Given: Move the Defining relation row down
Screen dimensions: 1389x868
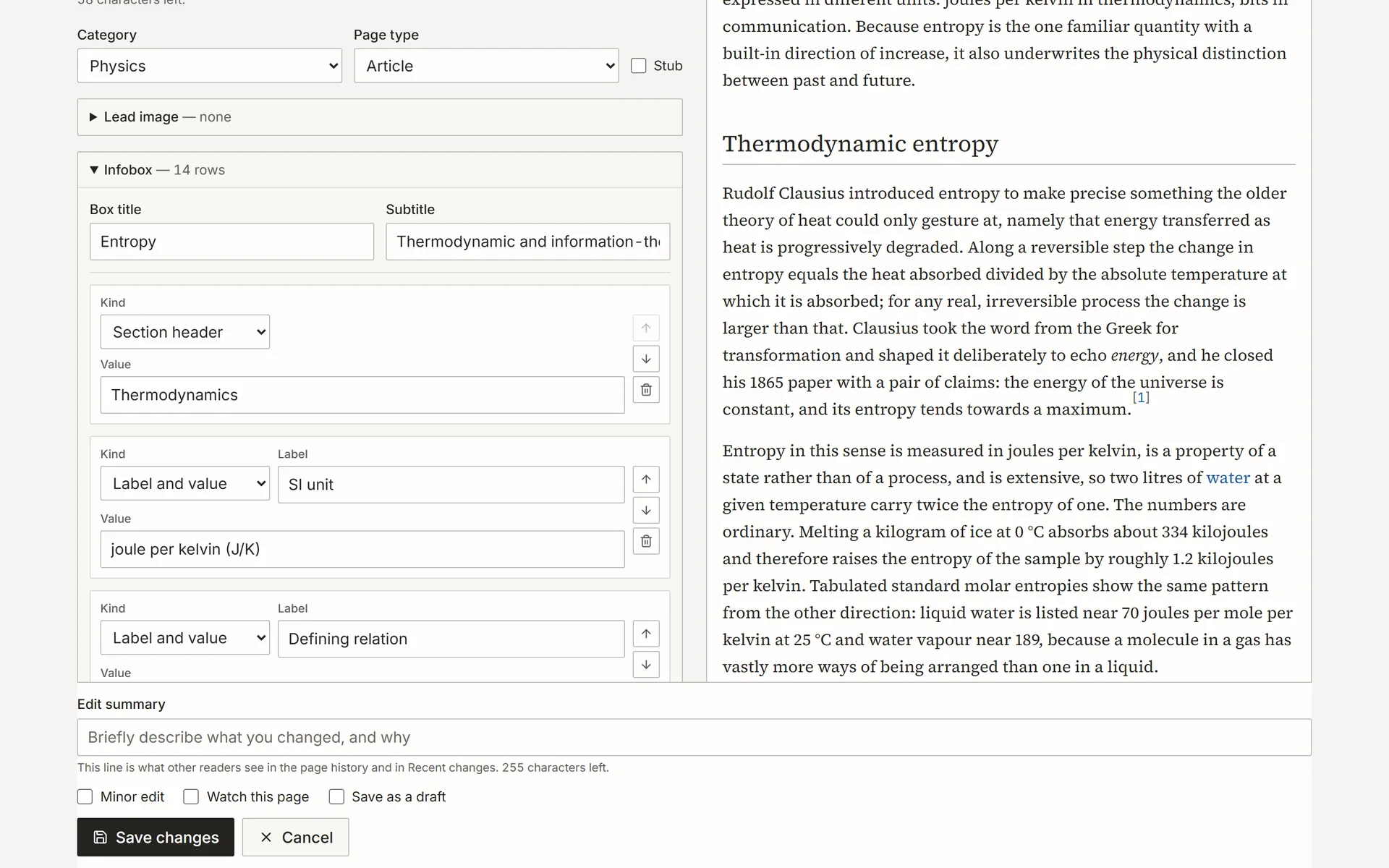Looking at the screenshot, I should pos(646,665).
